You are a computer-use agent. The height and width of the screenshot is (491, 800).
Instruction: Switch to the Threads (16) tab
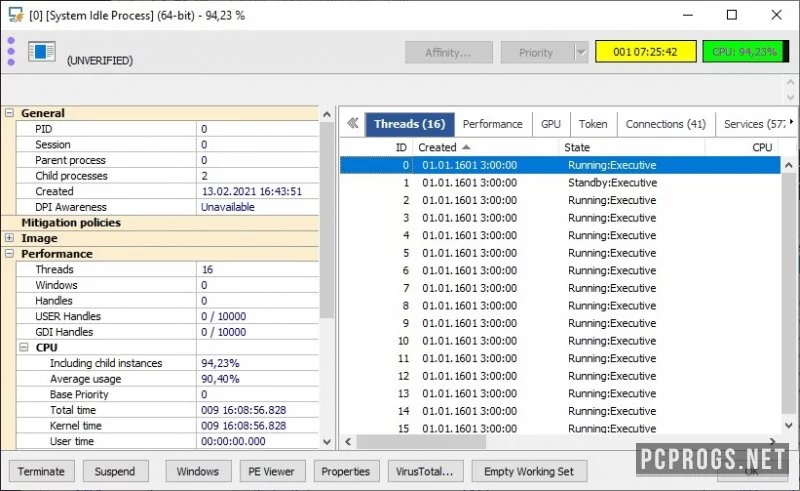(x=410, y=124)
